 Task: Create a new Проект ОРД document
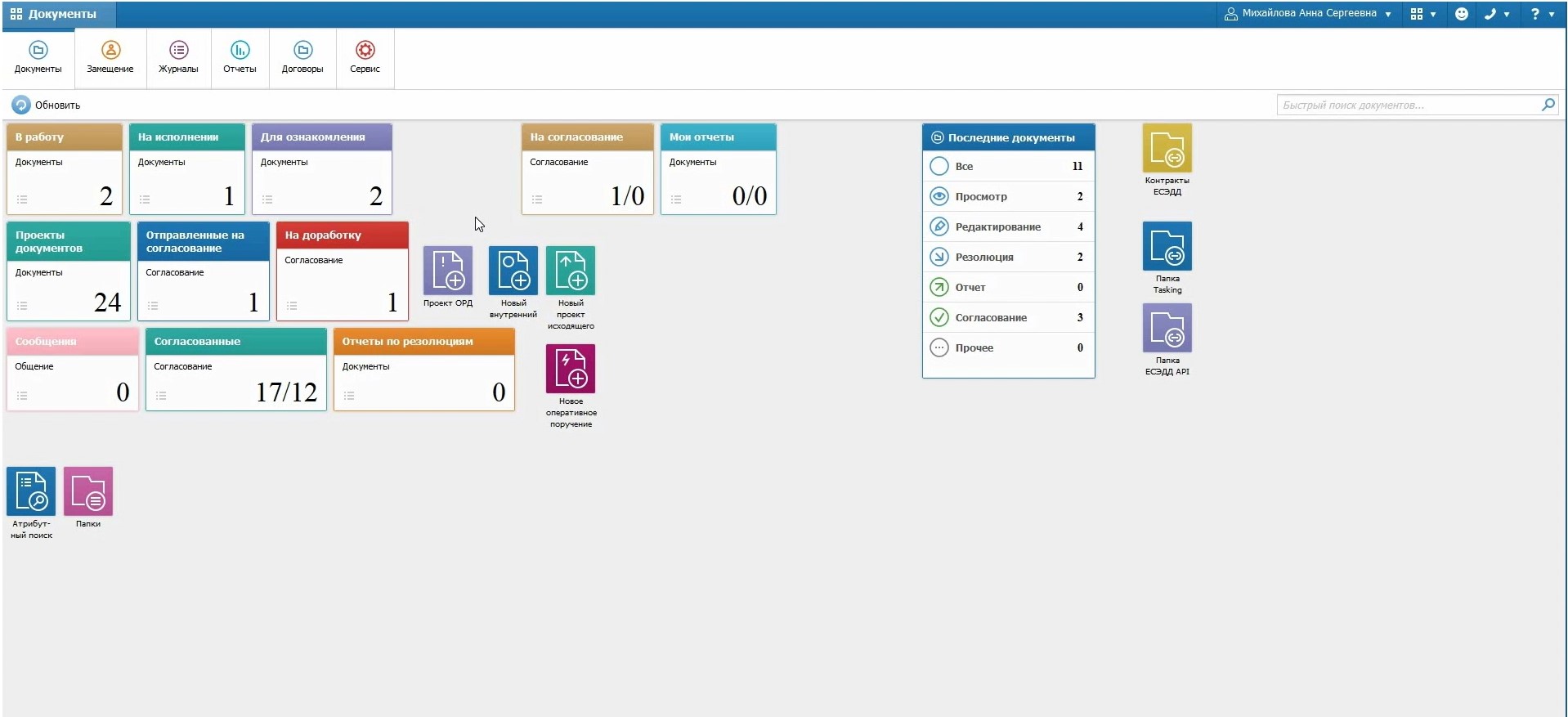[x=448, y=271]
